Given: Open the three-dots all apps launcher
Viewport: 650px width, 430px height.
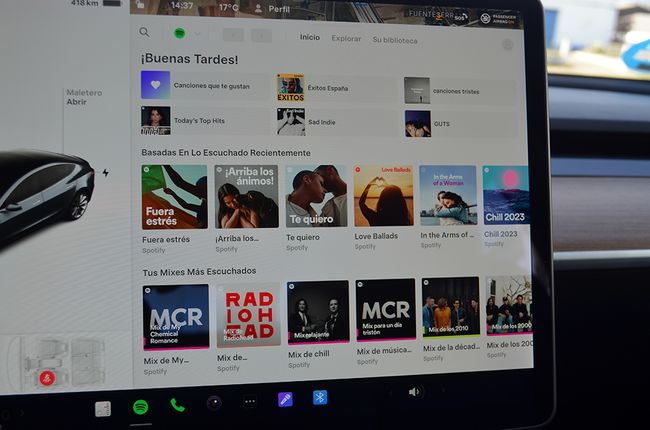Looking at the screenshot, I should point(250,401).
